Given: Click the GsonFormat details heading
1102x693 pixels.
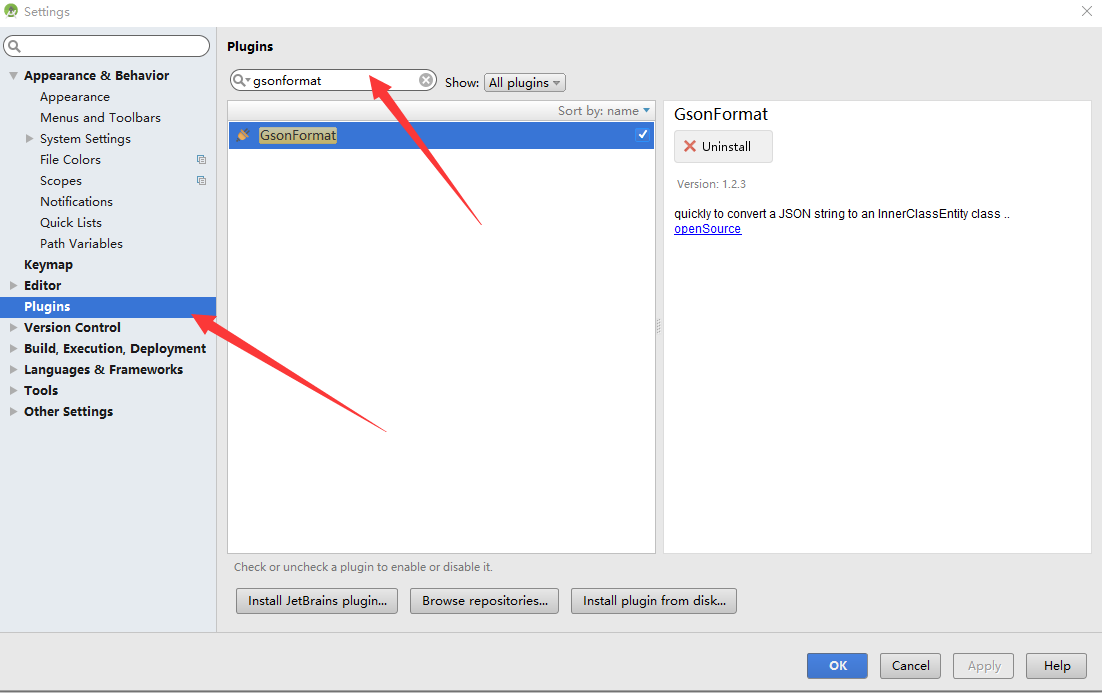Looking at the screenshot, I should click(x=720, y=115).
